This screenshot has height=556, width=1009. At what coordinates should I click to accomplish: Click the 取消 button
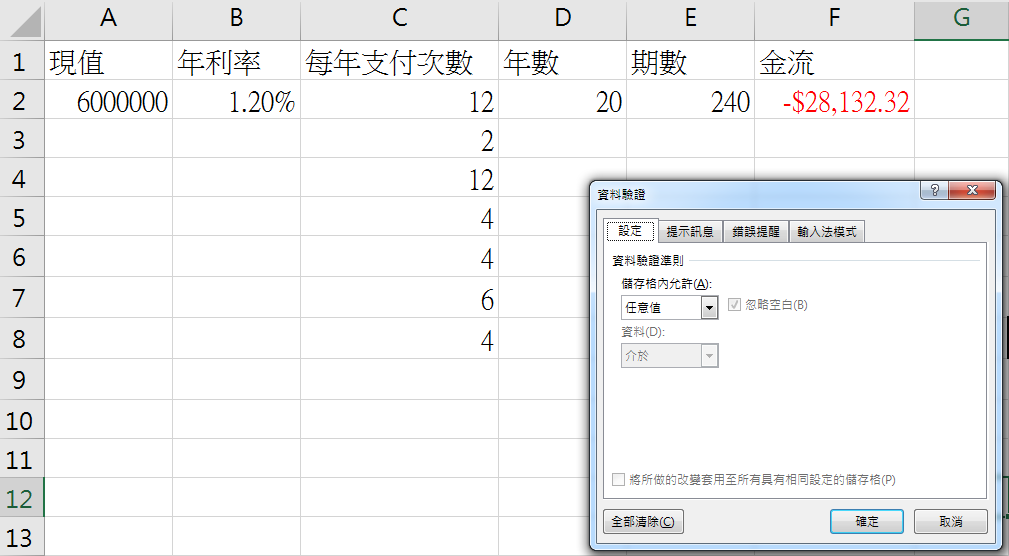pyautogui.click(x=950, y=521)
